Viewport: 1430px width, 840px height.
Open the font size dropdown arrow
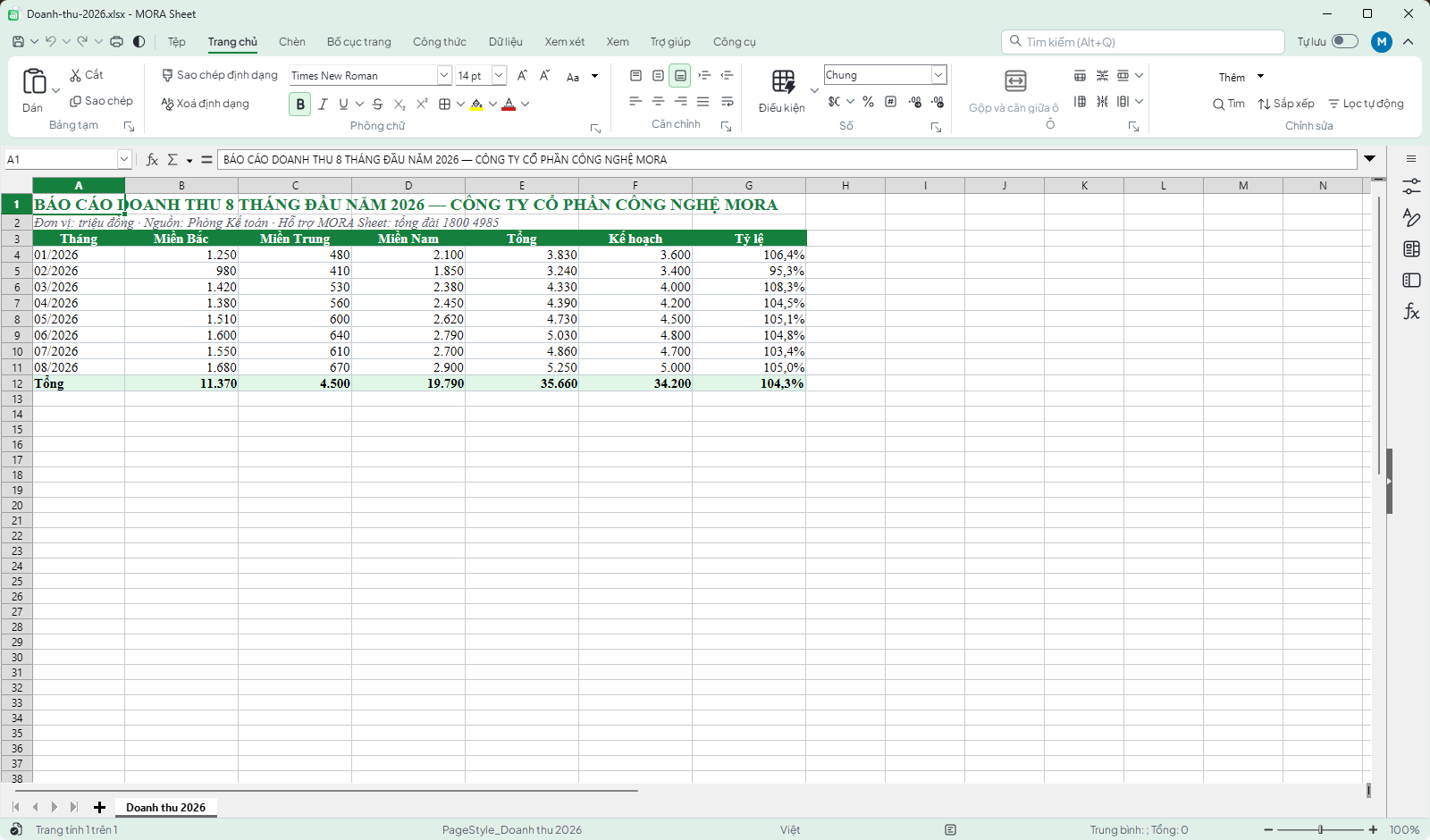click(499, 76)
